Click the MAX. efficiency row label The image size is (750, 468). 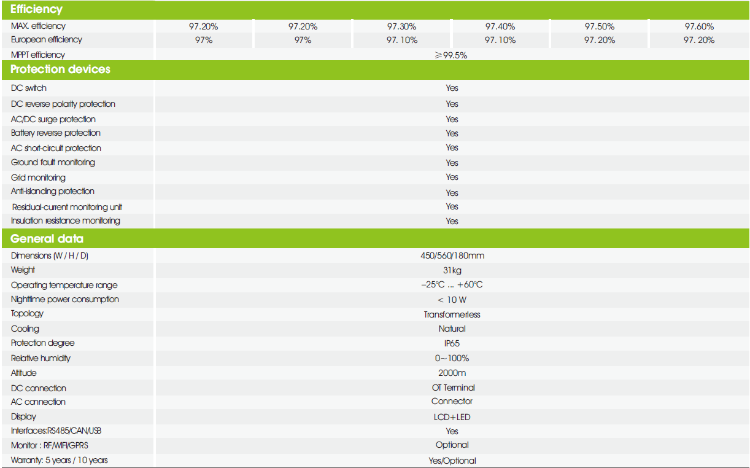tap(39, 25)
